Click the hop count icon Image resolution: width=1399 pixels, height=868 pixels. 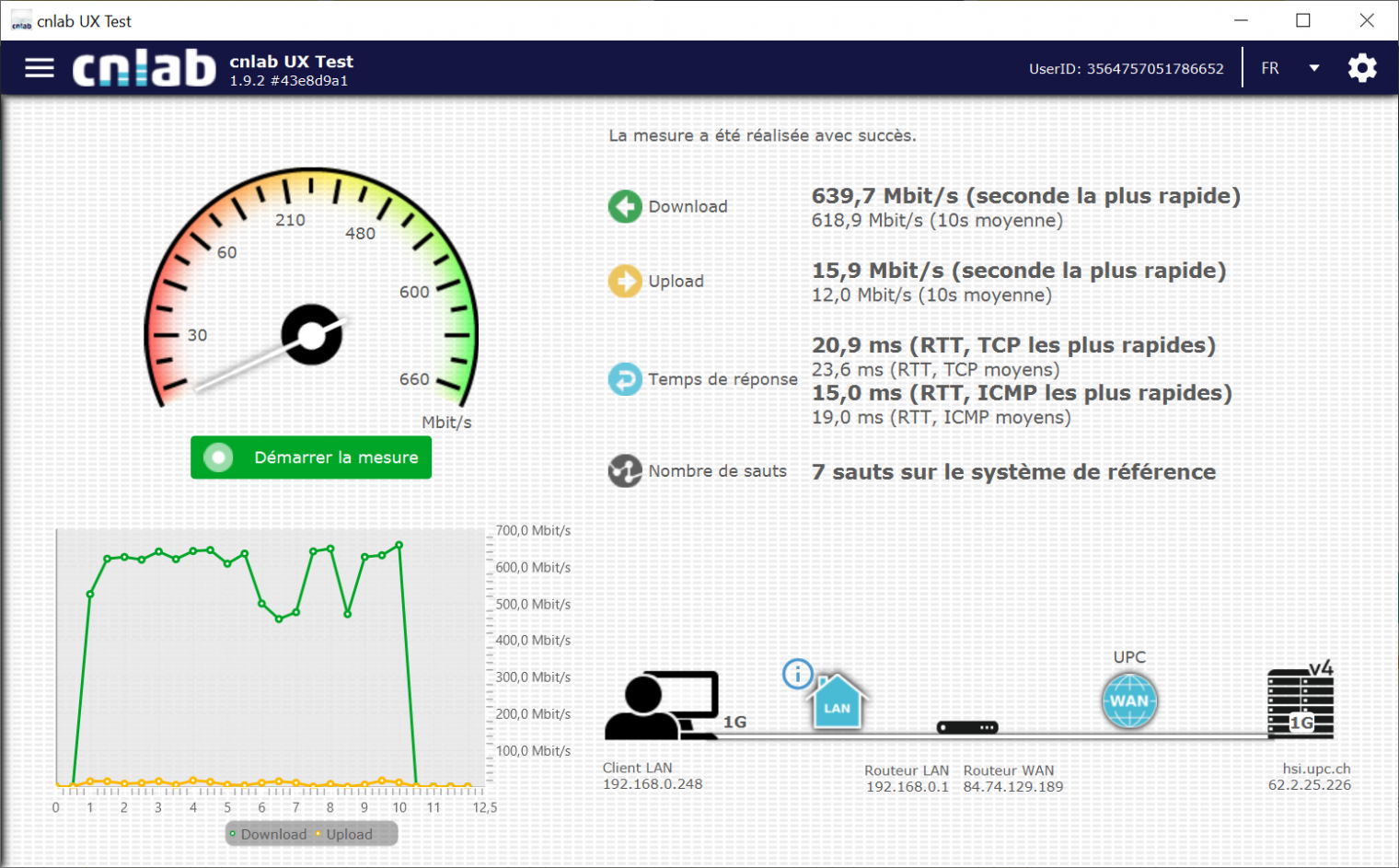pyautogui.click(x=625, y=471)
